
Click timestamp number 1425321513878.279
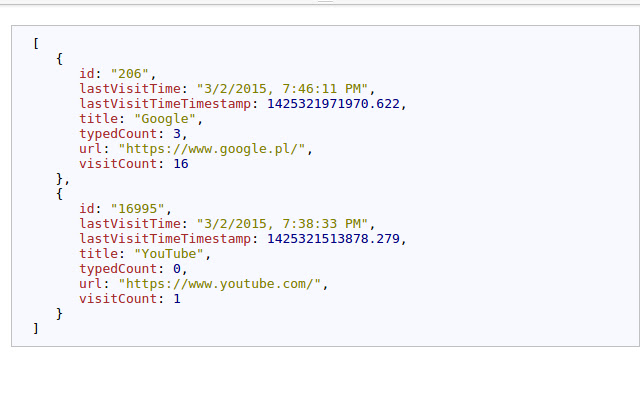(335, 239)
